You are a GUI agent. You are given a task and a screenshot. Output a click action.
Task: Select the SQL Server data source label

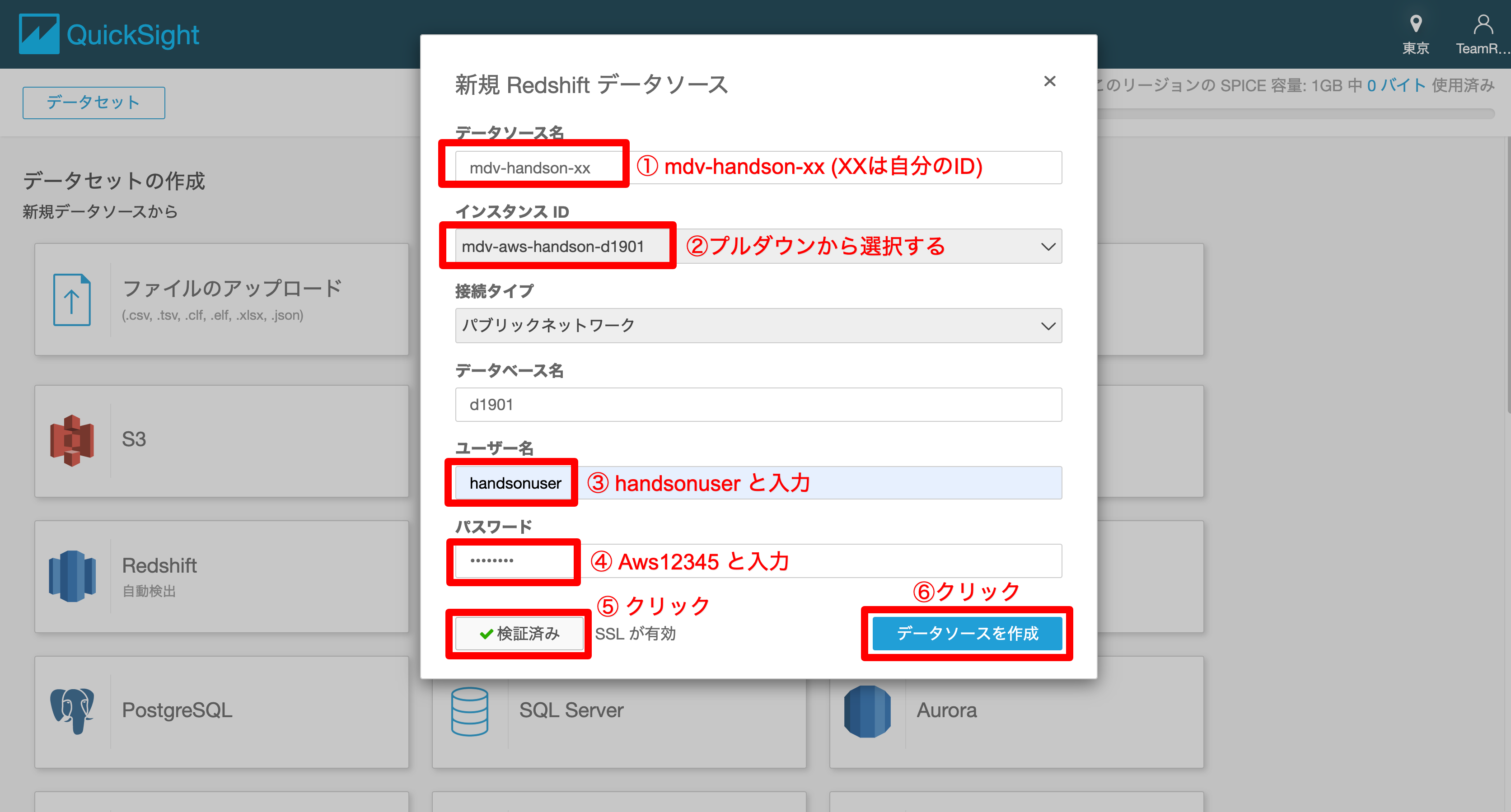tap(571, 710)
